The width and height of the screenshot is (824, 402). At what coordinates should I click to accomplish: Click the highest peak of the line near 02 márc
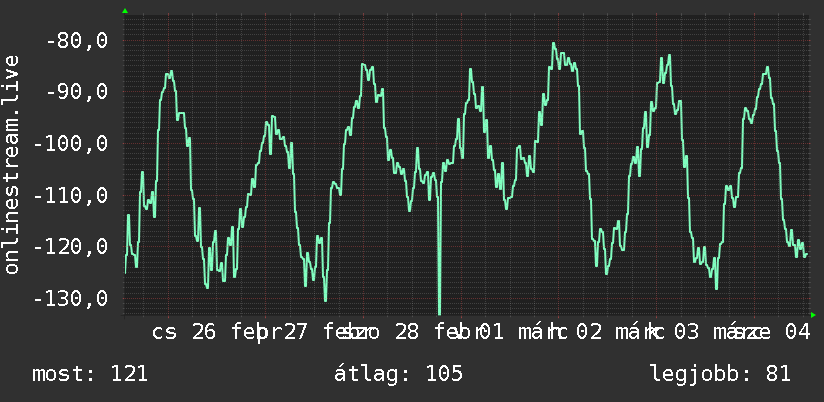tap(553, 44)
